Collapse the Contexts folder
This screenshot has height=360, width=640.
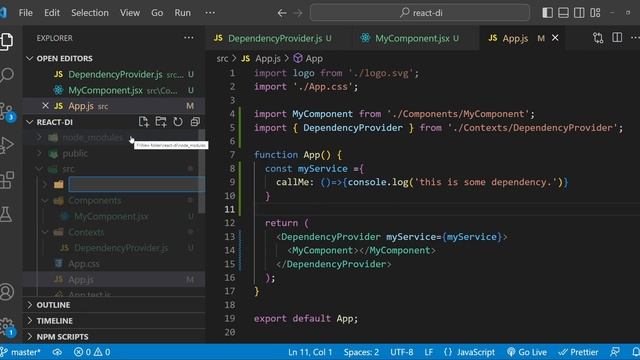86,232
